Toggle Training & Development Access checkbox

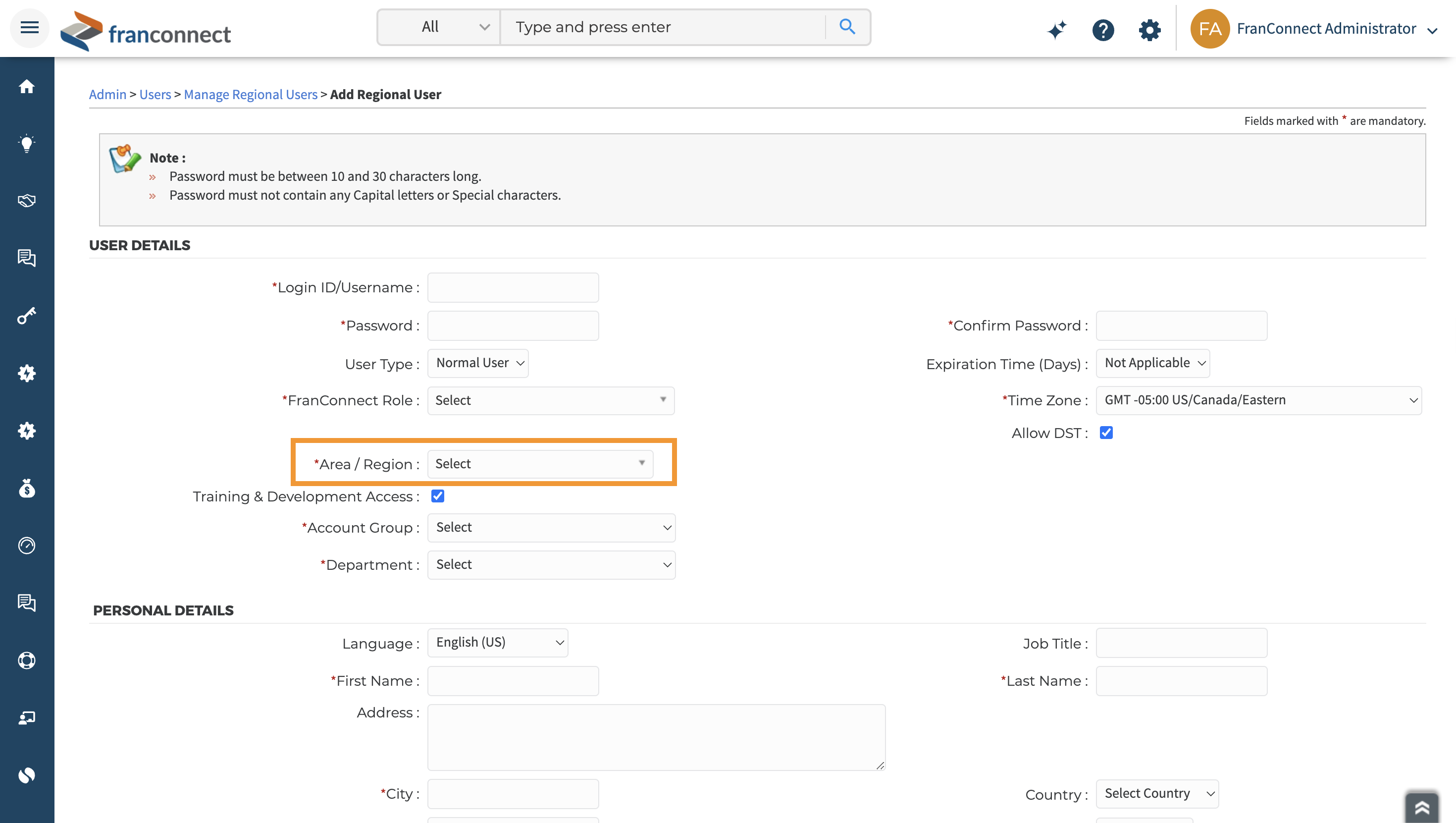[x=437, y=496]
